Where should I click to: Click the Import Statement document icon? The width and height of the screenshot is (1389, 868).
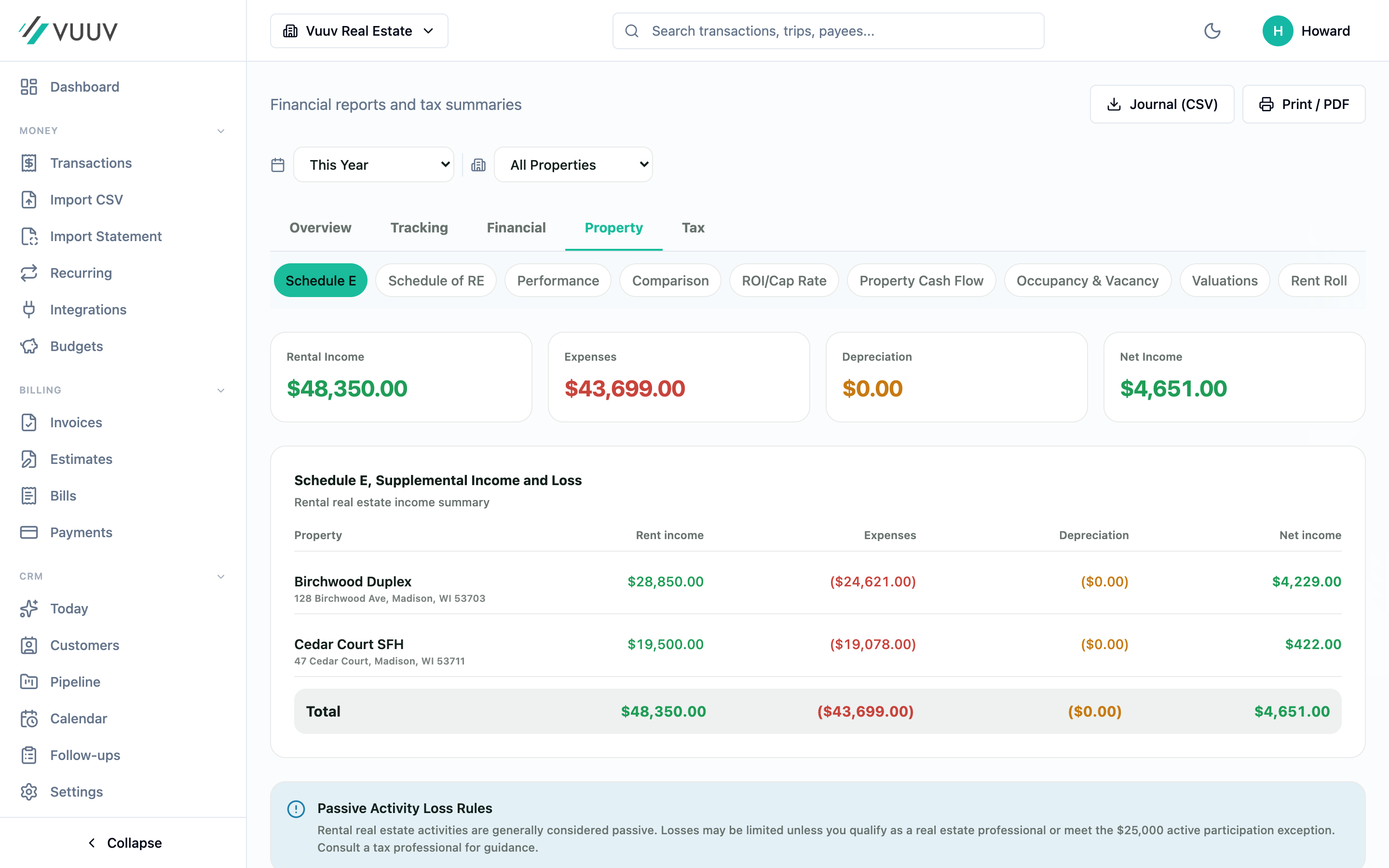29,236
